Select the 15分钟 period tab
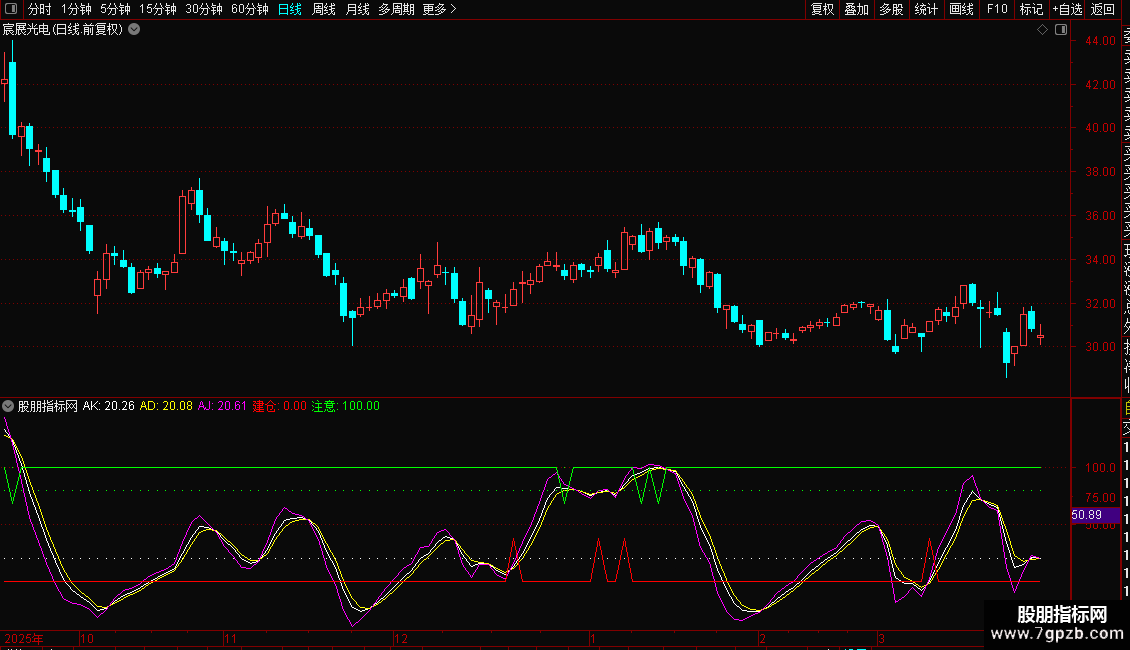Screen dimensions: 1130x650 pyautogui.click(x=157, y=9)
